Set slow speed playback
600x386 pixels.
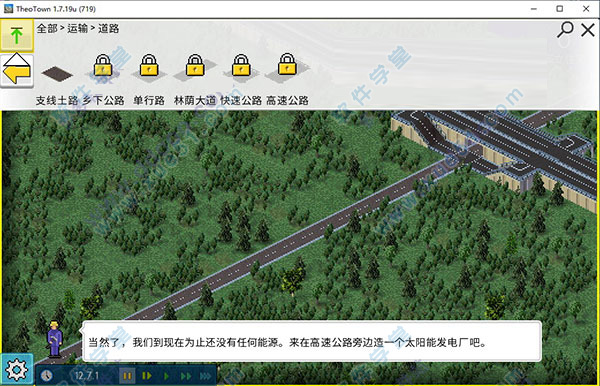click(x=147, y=376)
